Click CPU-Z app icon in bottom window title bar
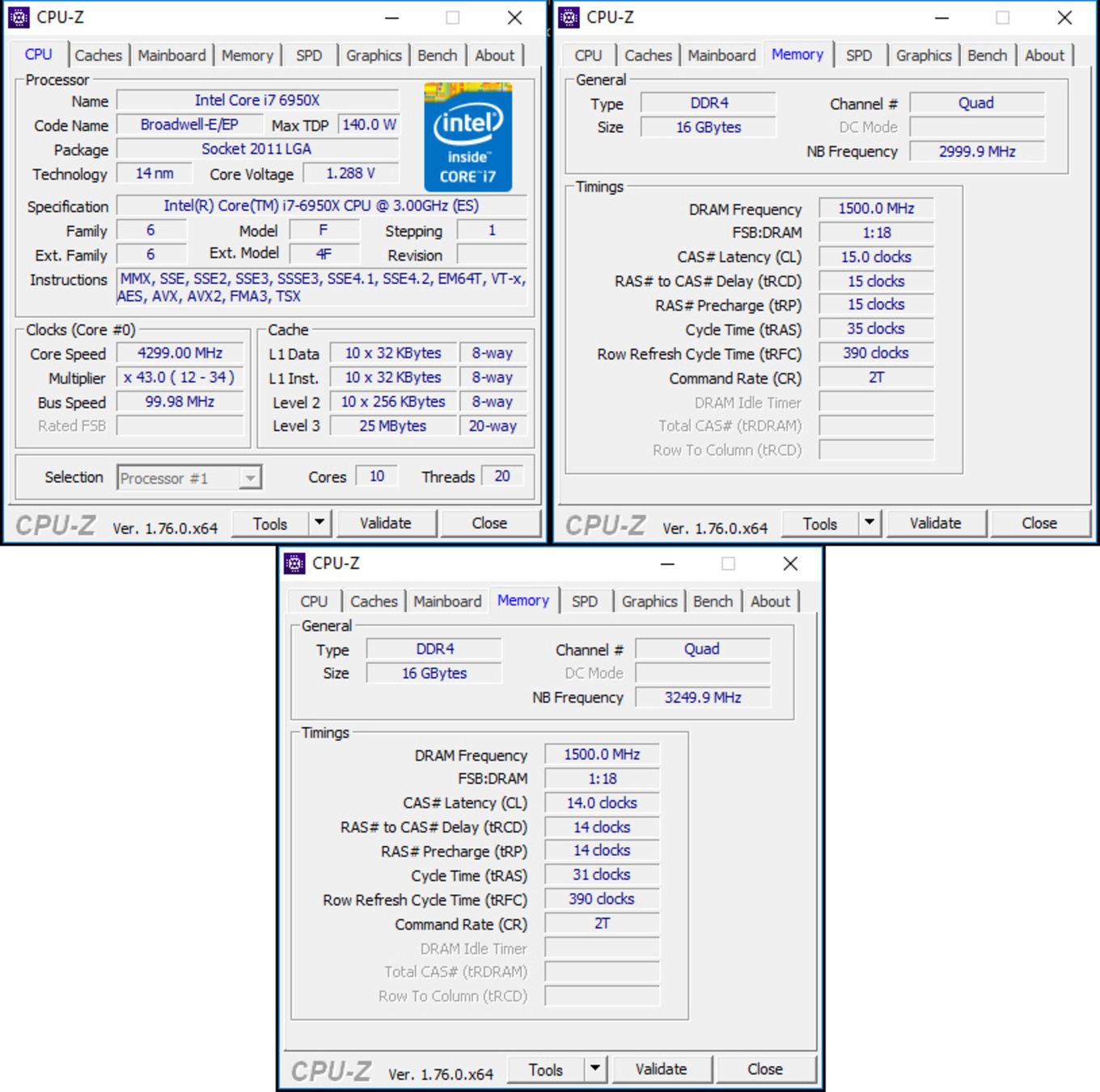 pyautogui.click(x=294, y=563)
